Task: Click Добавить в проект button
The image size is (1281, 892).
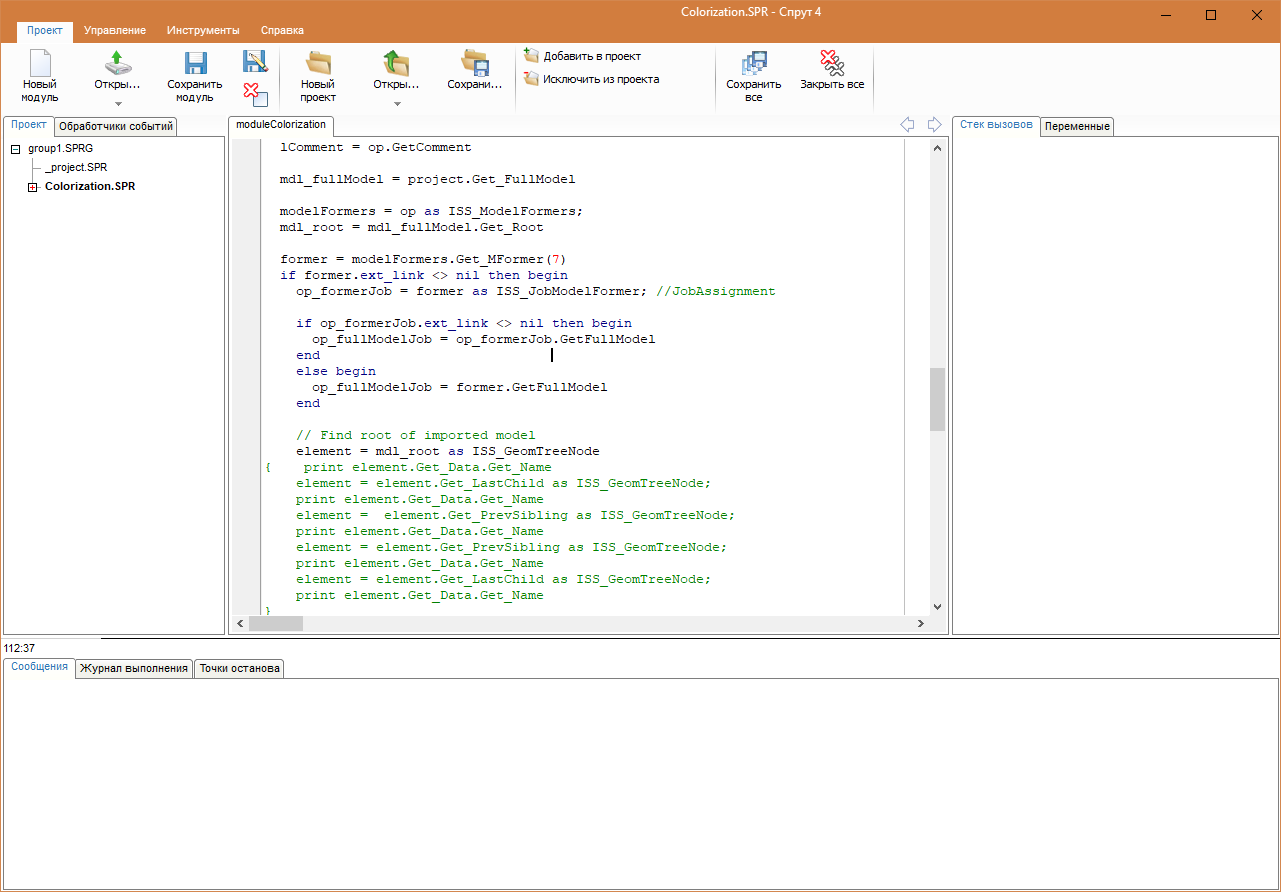Action: (583, 56)
